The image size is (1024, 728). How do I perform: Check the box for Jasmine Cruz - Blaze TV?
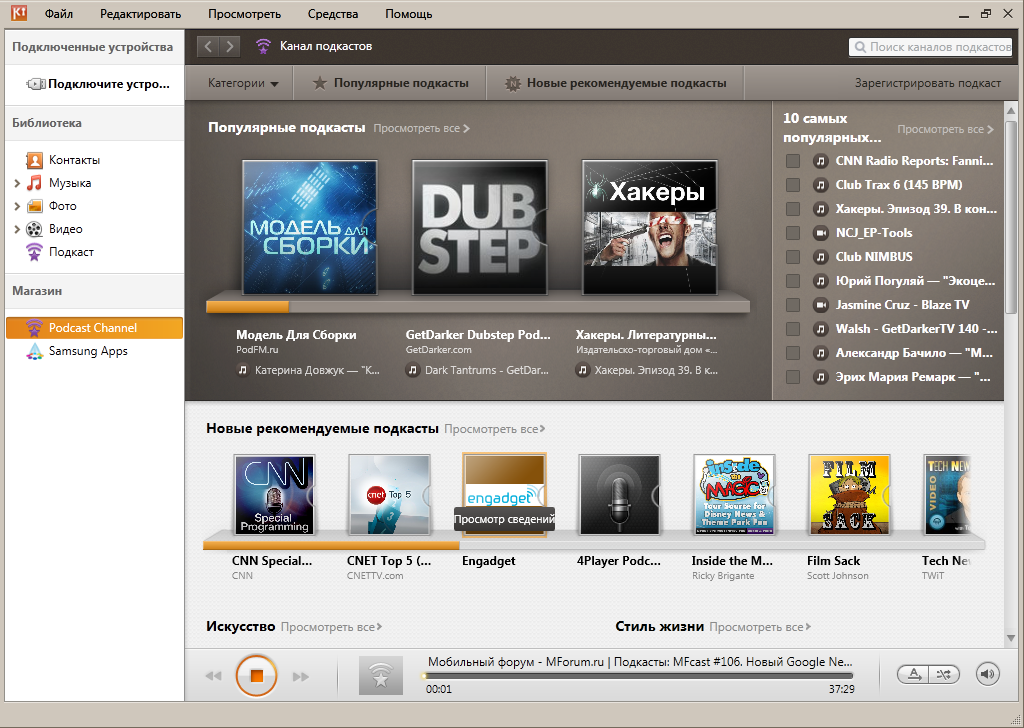(x=793, y=305)
